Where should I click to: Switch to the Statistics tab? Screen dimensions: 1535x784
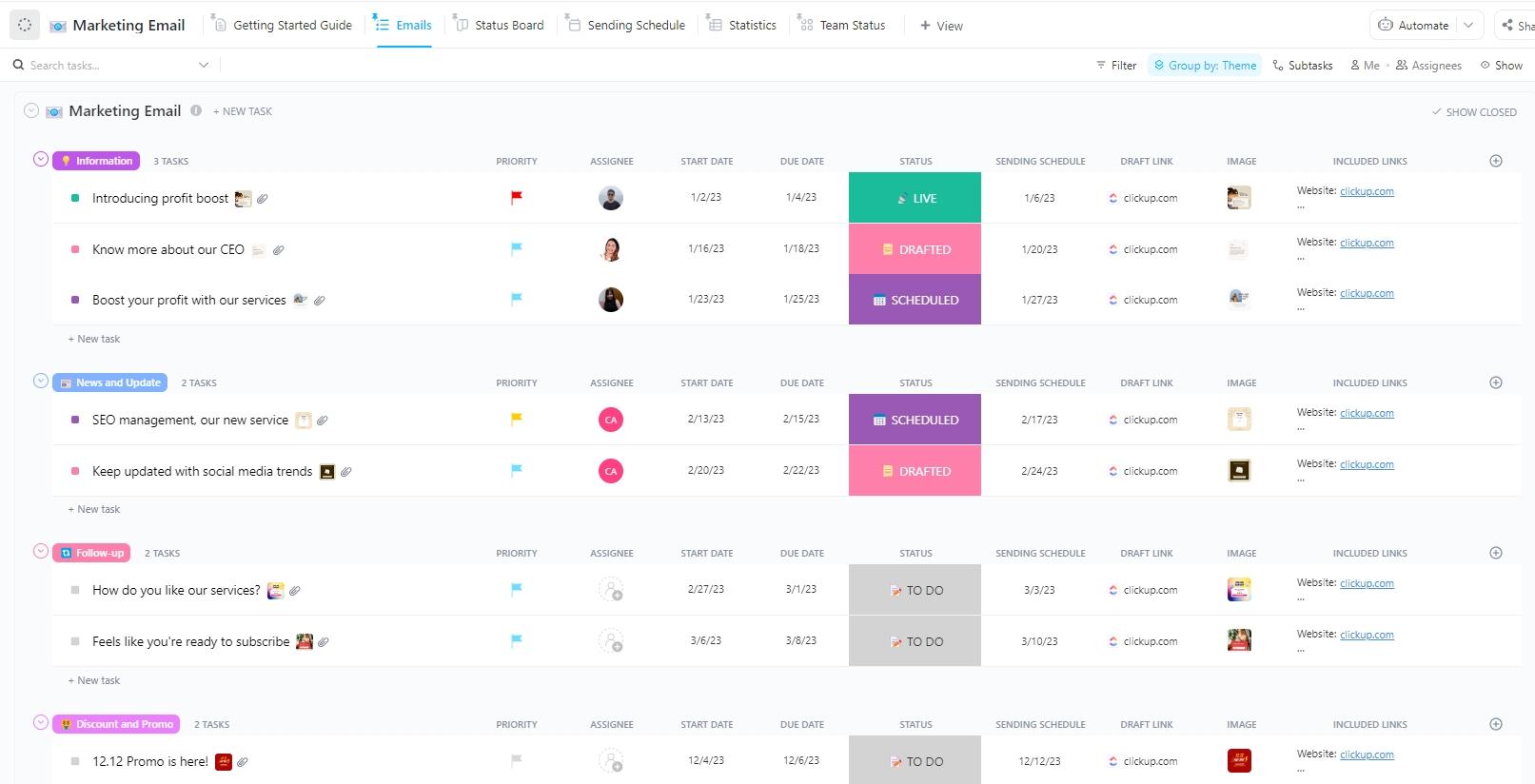[742, 26]
